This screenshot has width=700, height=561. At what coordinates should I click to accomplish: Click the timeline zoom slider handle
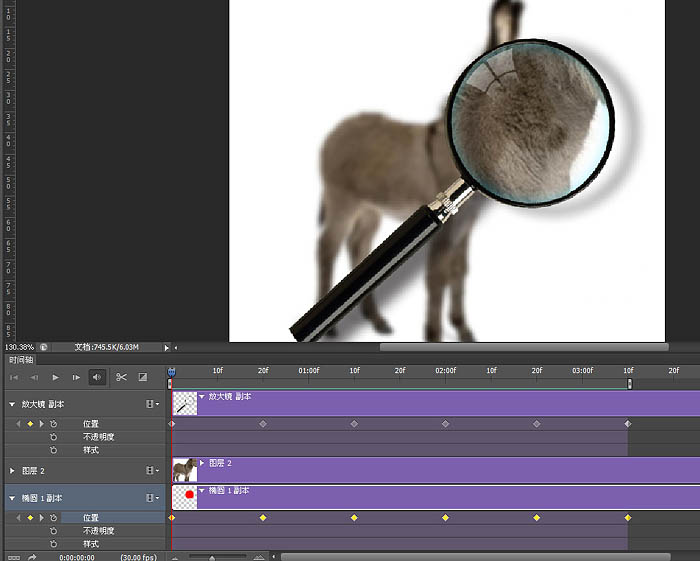211,556
